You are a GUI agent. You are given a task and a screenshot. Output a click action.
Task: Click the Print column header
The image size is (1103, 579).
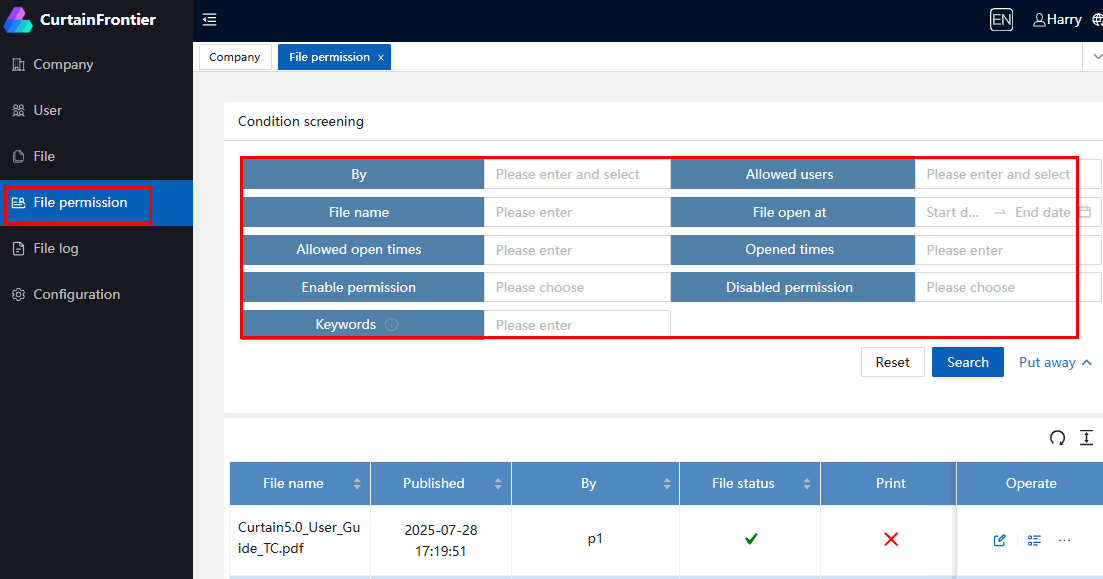[x=891, y=483]
